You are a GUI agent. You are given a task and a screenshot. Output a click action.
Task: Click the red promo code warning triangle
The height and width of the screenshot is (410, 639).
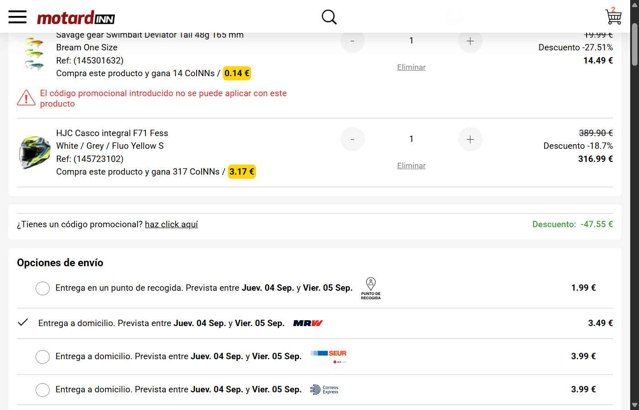[26, 98]
